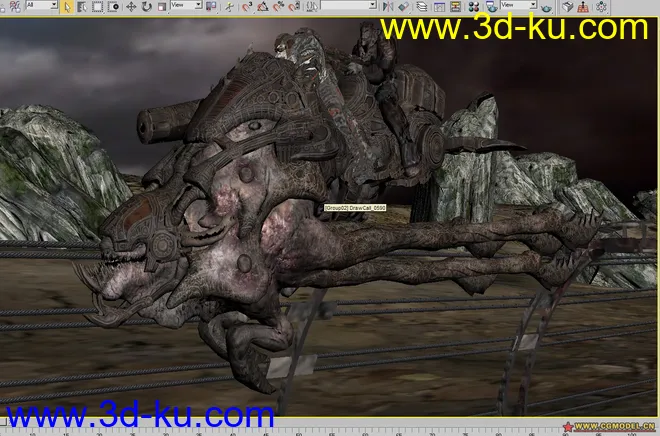The width and height of the screenshot is (660, 436).
Task: Click the white box icon right of the teapot
Action: 567,6
